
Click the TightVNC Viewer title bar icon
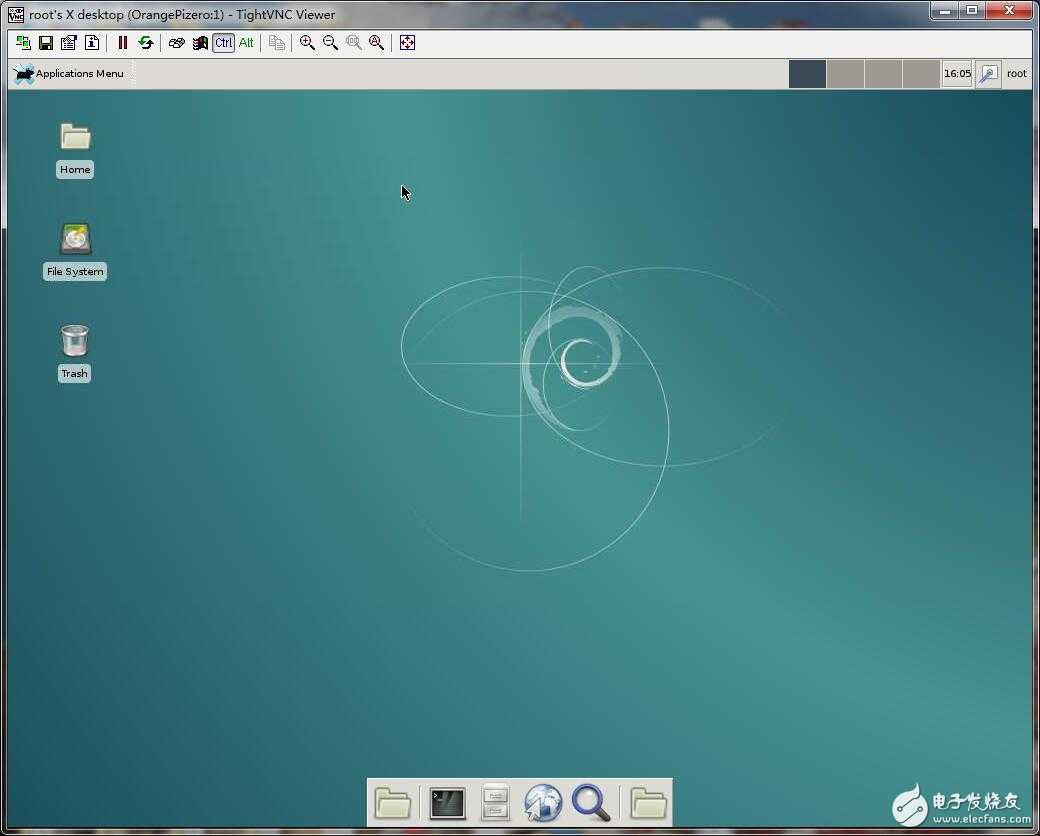[16, 15]
